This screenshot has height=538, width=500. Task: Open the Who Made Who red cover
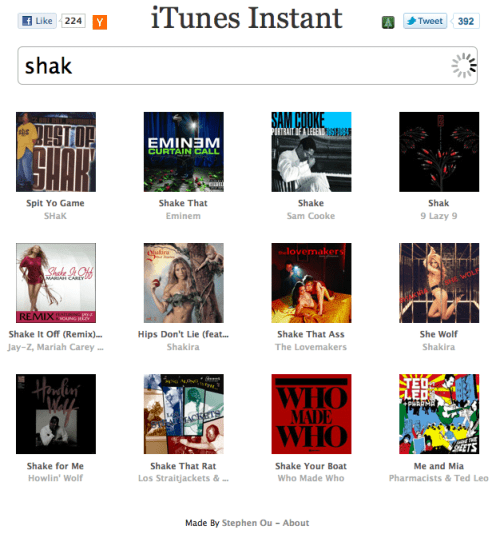click(x=311, y=414)
